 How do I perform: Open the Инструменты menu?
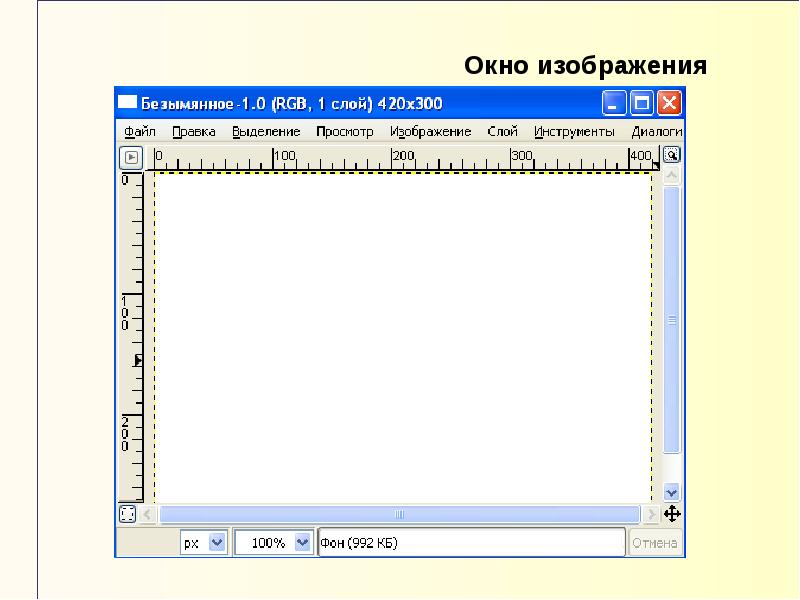coord(574,132)
